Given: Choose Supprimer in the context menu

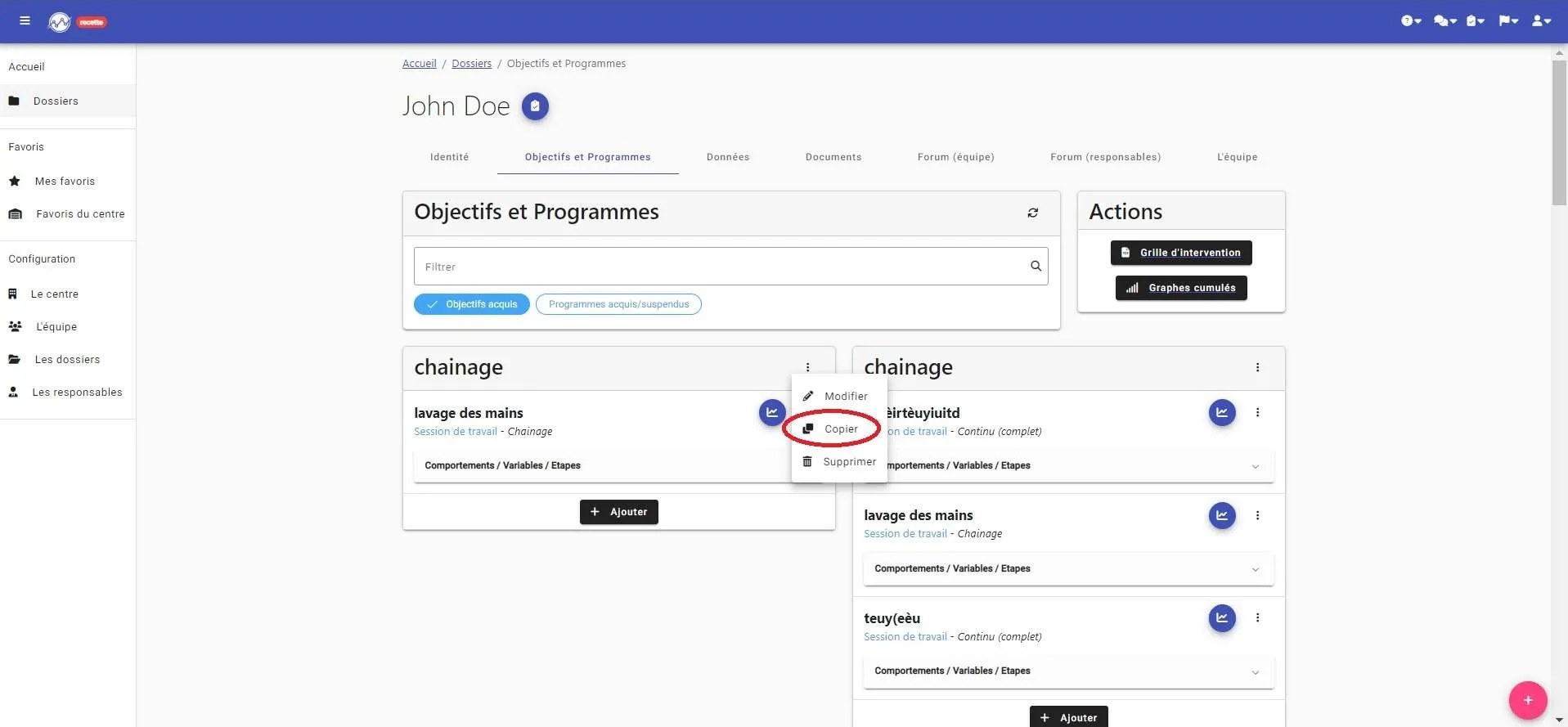Looking at the screenshot, I should [x=839, y=461].
